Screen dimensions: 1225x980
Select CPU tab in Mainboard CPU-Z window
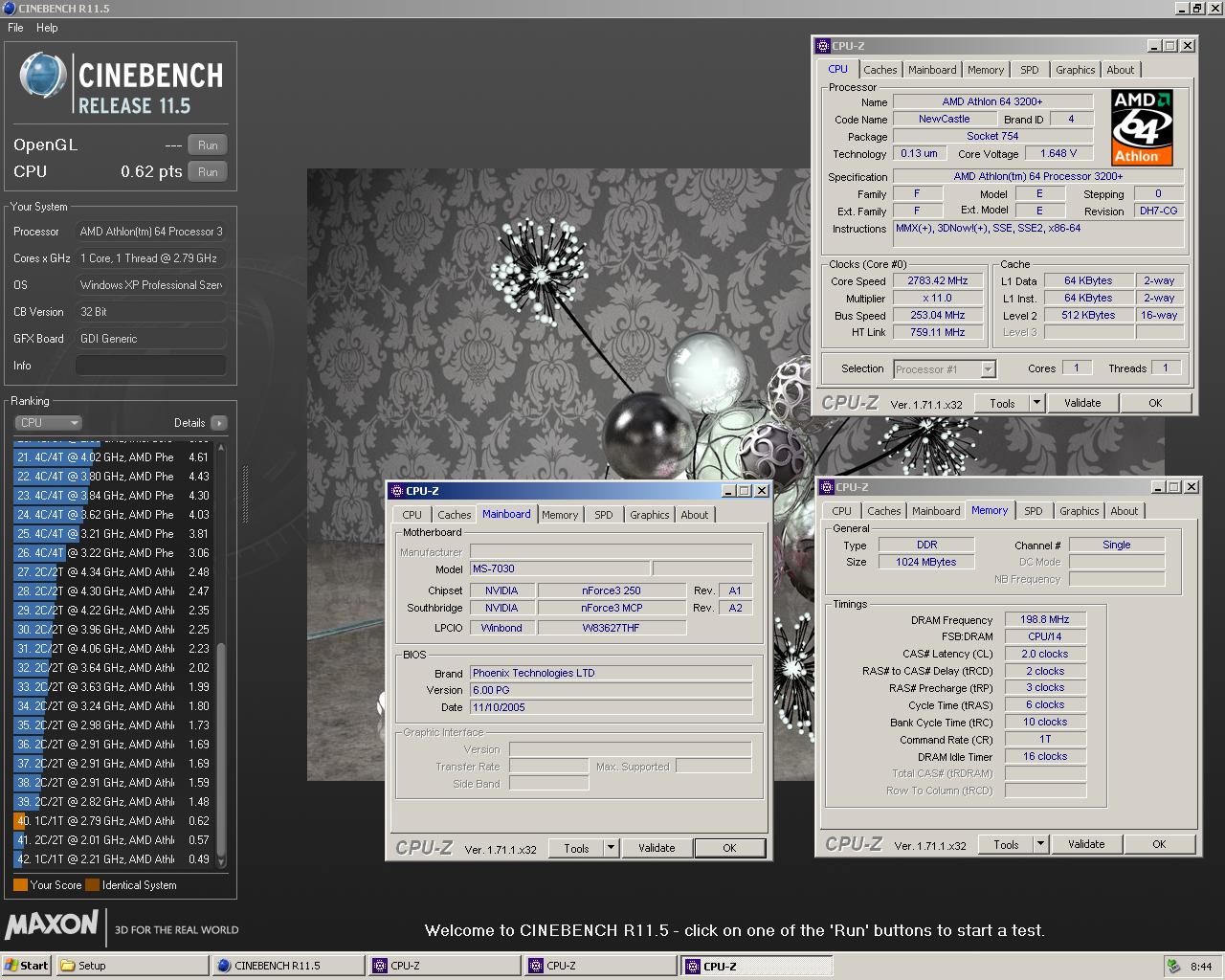[412, 515]
